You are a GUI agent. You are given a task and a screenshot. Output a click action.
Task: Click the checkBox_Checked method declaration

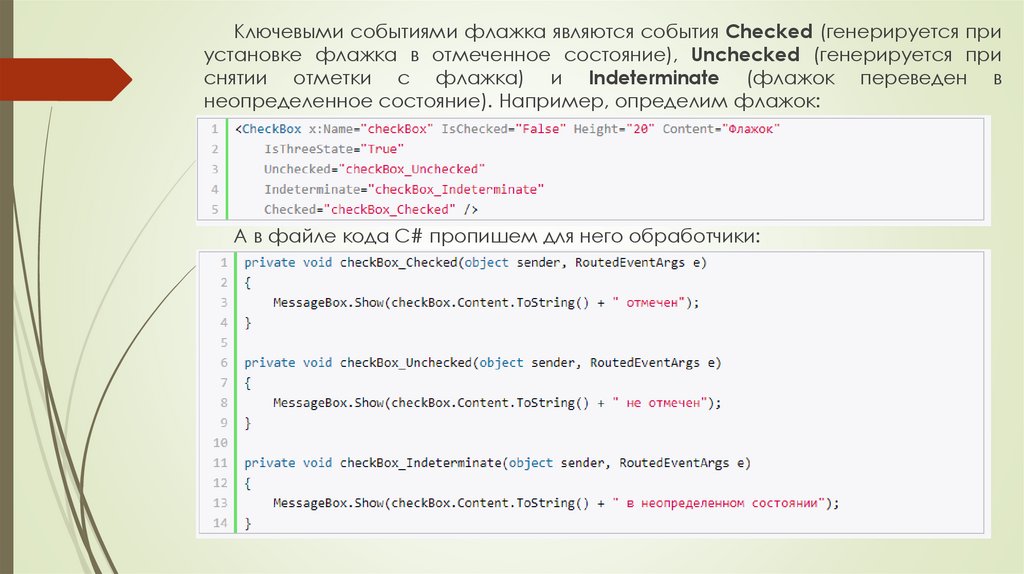click(x=475, y=263)
